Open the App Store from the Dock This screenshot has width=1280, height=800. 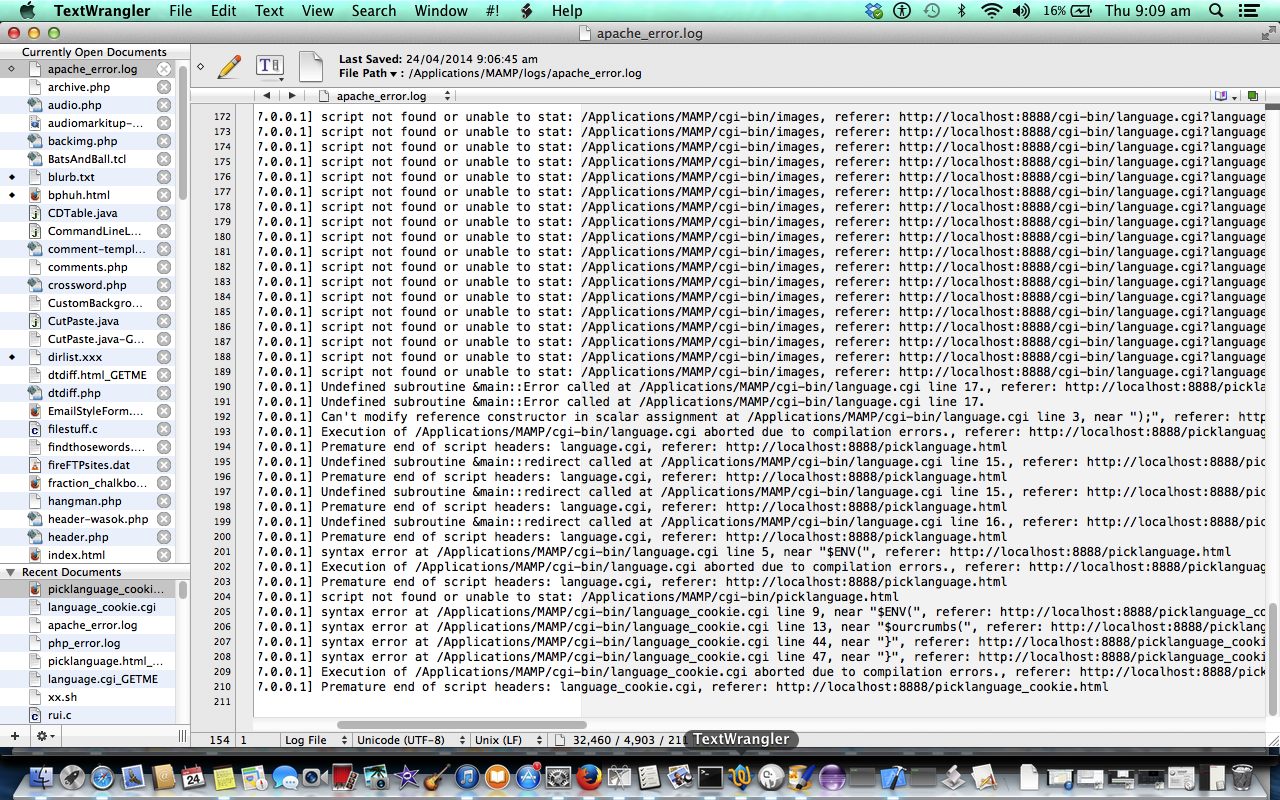point(529,777)
